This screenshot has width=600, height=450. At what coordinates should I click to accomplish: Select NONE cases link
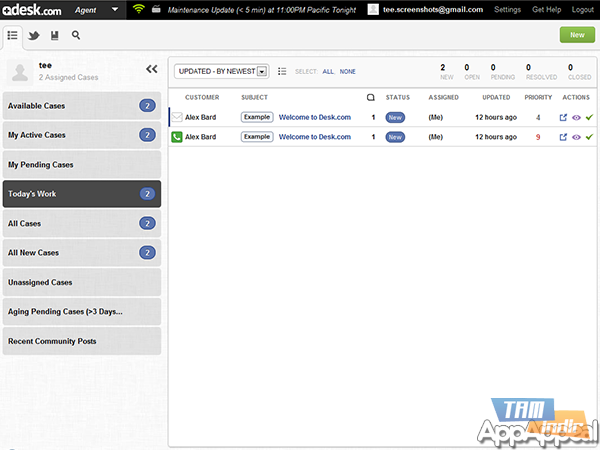pos(347,72)
